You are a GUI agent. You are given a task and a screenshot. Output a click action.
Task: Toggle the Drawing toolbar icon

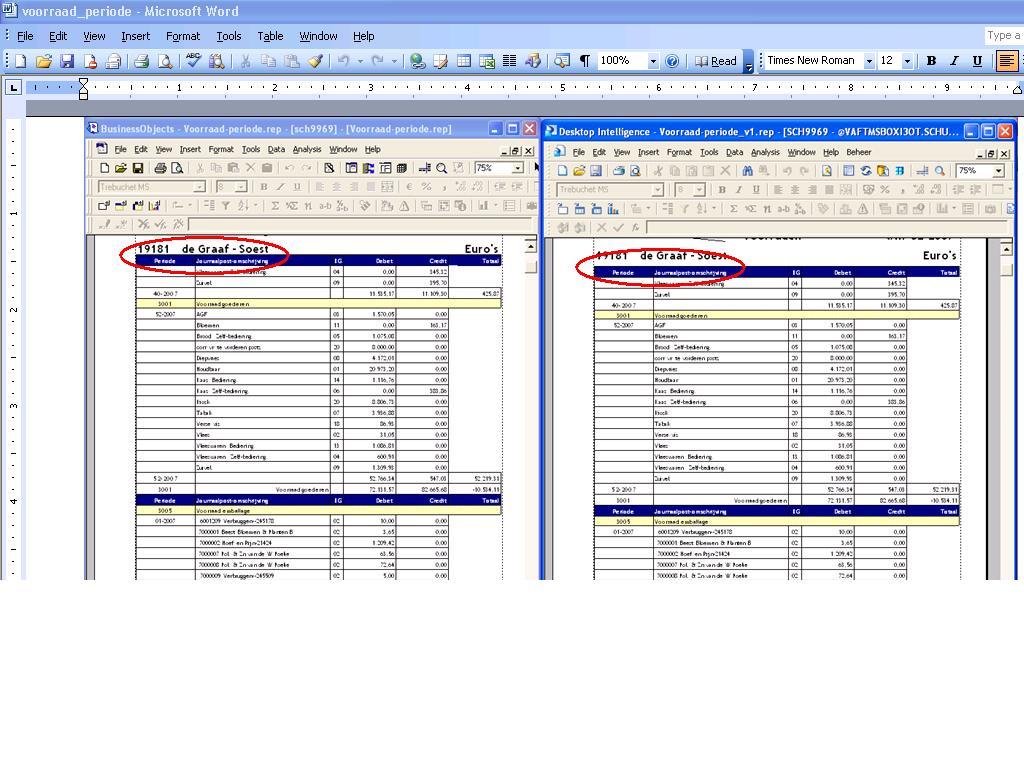pos(533,61)
